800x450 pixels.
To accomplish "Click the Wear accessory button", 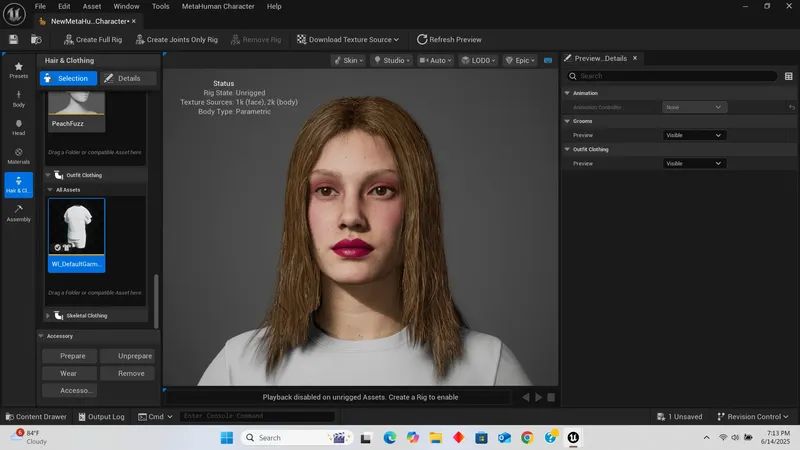I will pos(68,373).
